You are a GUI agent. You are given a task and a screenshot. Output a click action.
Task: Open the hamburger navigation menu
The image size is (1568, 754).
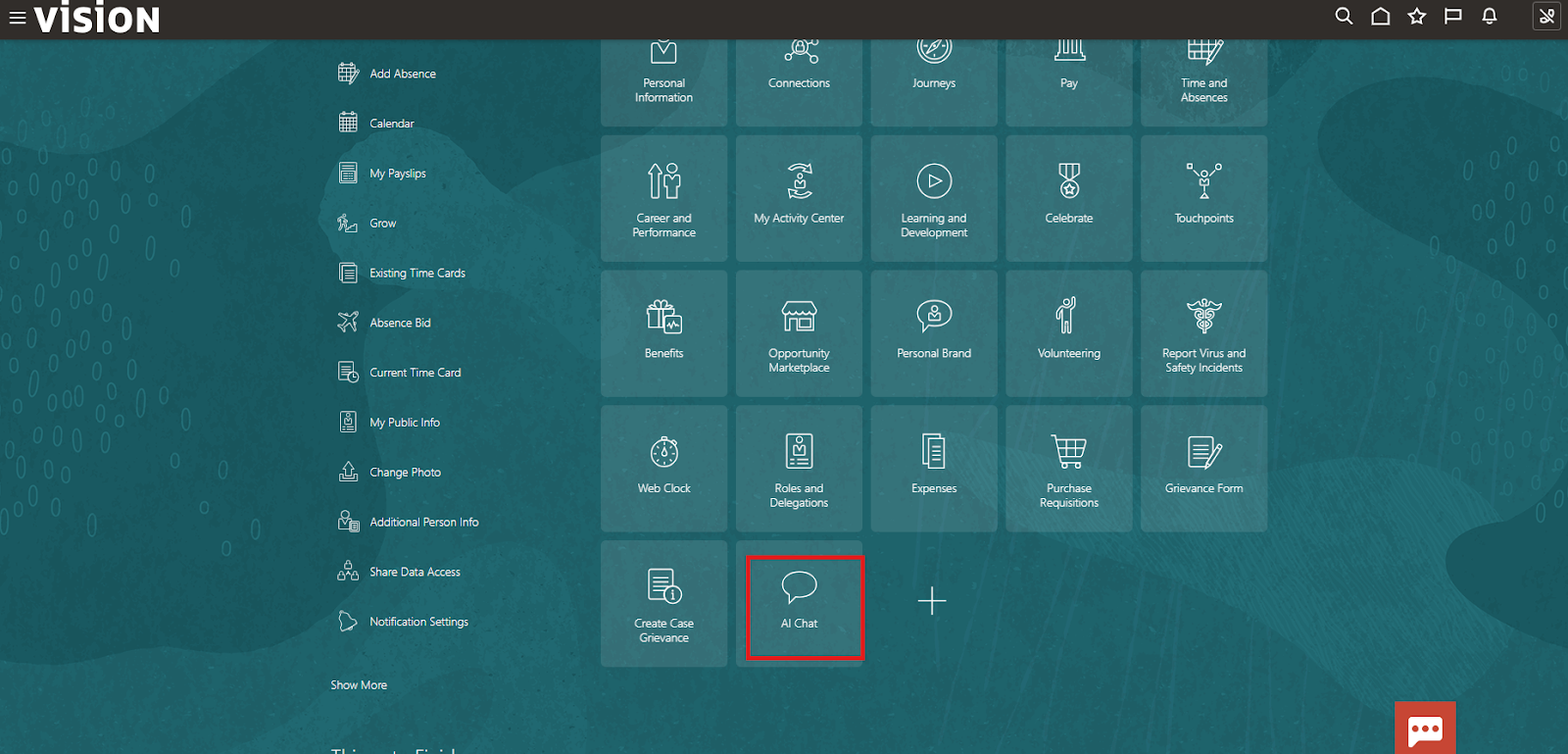coord(17,18)
